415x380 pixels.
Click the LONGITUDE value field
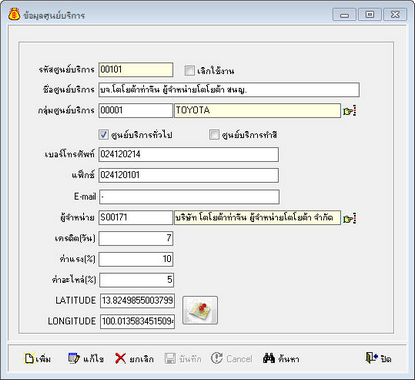pyautogui.click(x=137, y=321)
